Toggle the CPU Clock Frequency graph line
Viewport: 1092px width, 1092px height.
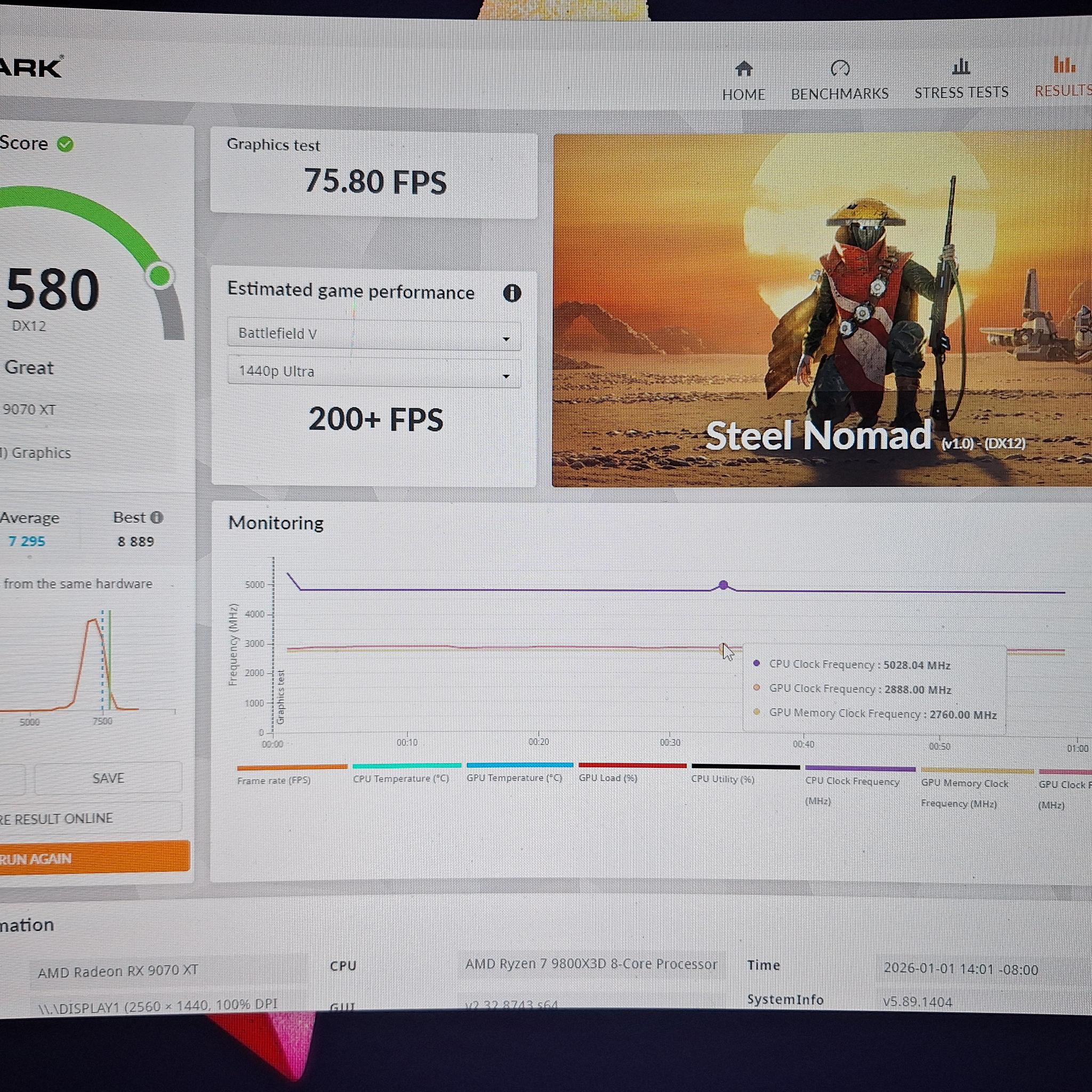pyautogui.click(x=860, y=768)
